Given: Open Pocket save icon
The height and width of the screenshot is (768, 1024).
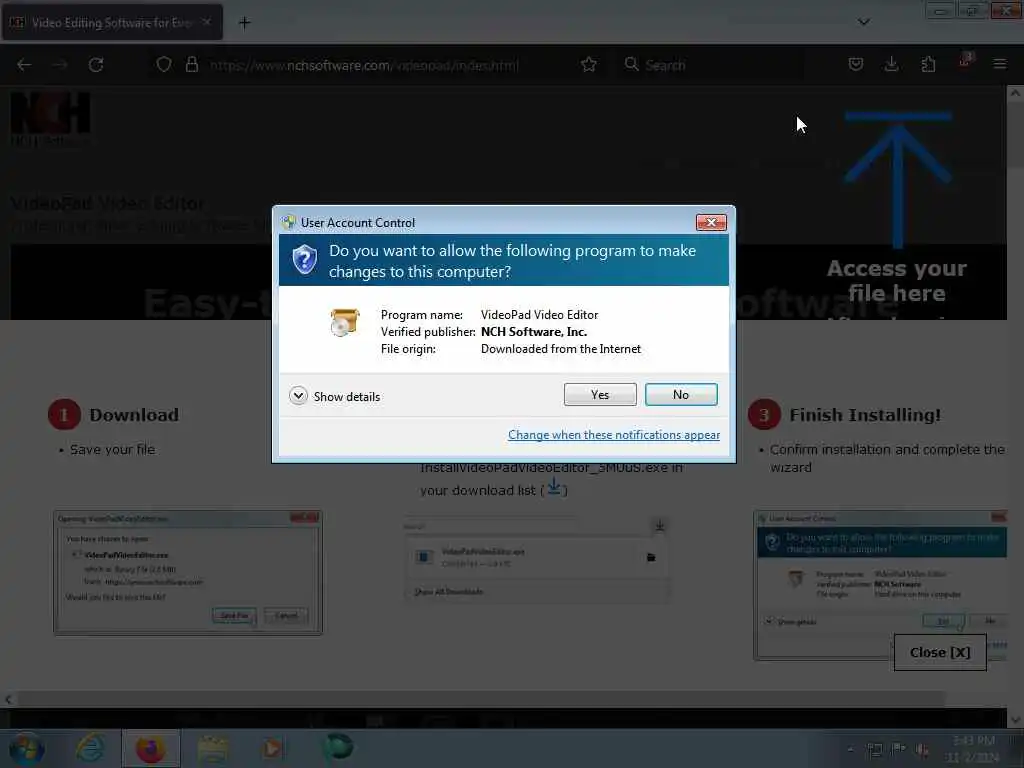Looking at the screenshot, I should click(856, 64).
